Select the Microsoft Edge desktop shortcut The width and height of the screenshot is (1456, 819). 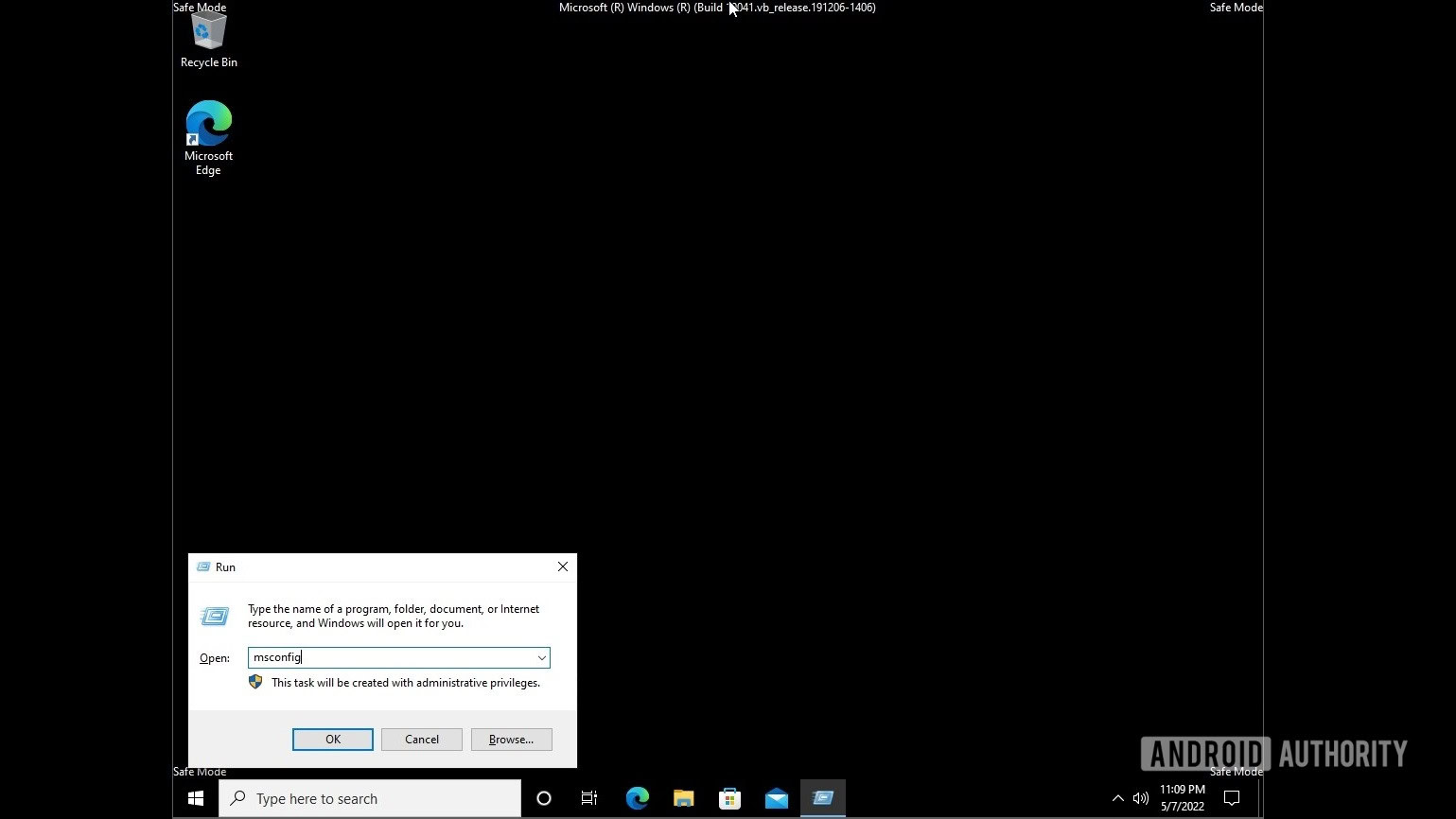(208, 138)
